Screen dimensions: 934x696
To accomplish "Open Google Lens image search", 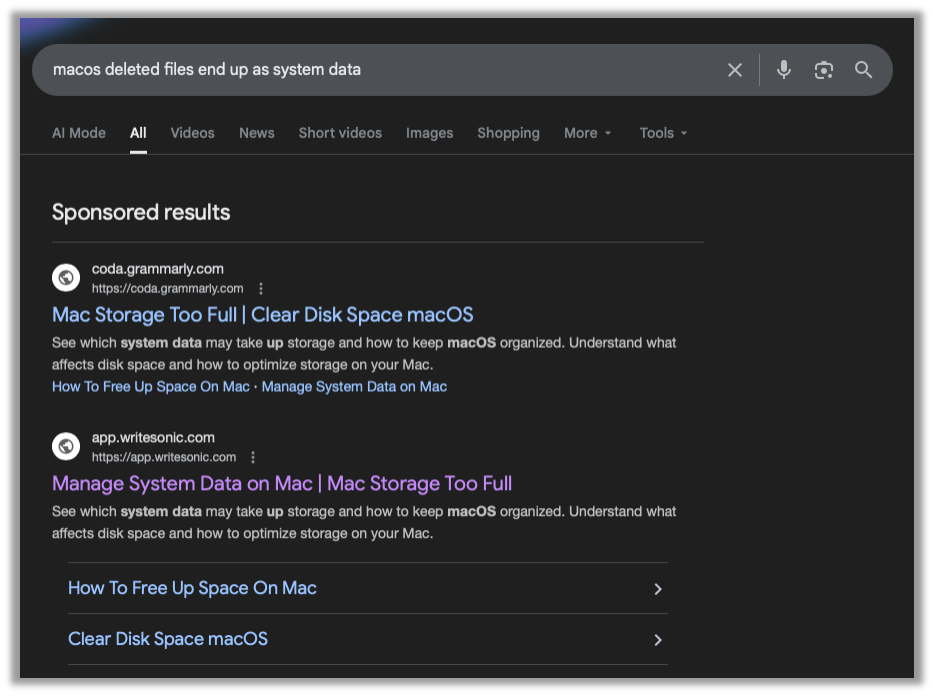I will [823, 70].
